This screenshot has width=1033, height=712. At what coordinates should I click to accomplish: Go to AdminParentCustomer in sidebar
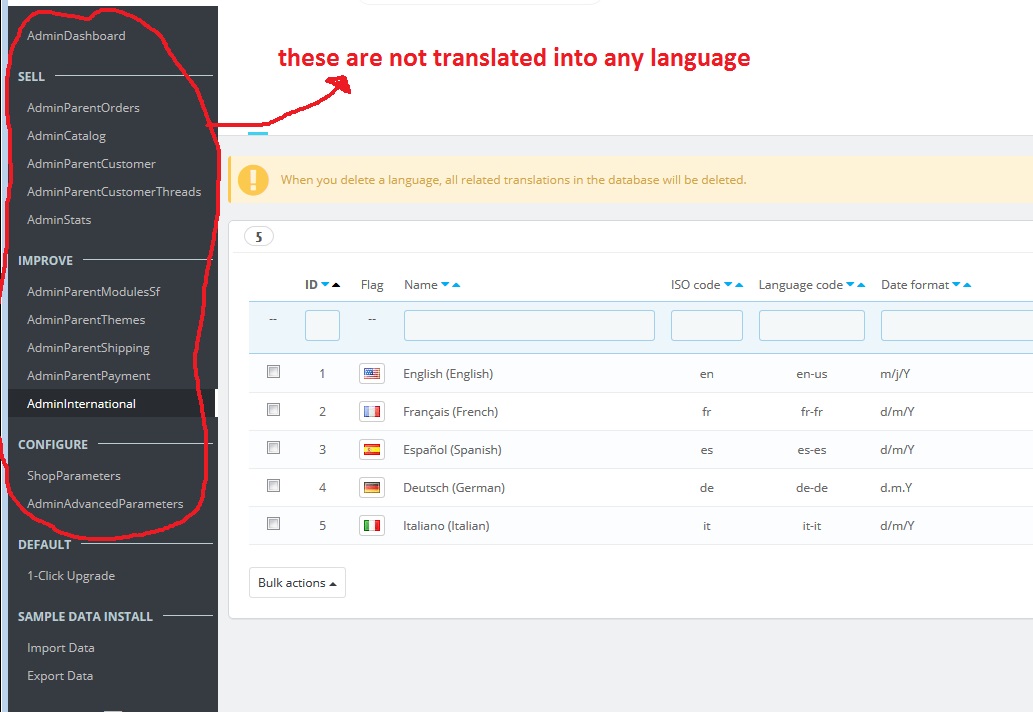click(x=91, y=164)
